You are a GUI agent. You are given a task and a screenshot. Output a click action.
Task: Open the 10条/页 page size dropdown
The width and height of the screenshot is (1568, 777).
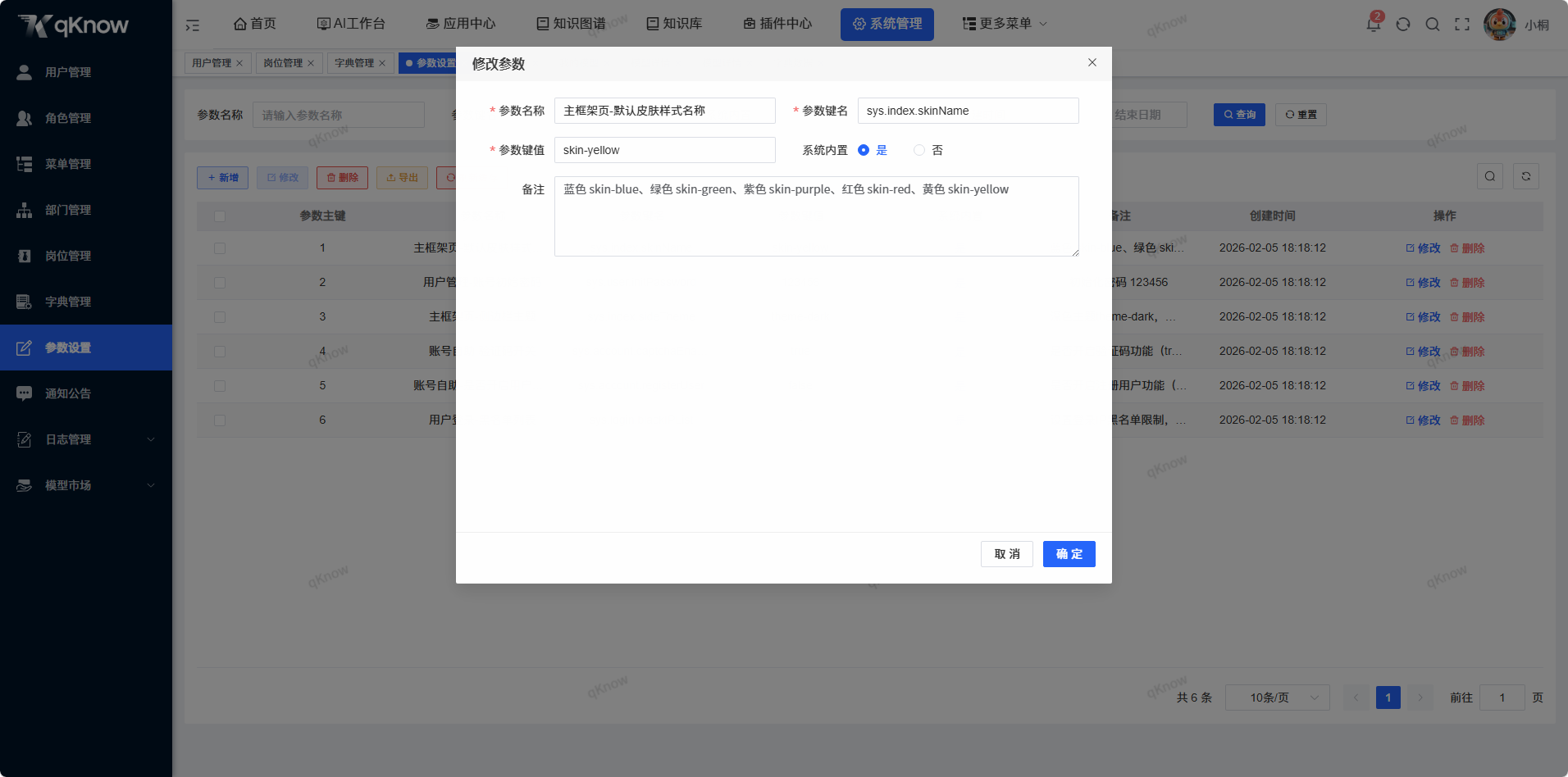point(1277,697)
